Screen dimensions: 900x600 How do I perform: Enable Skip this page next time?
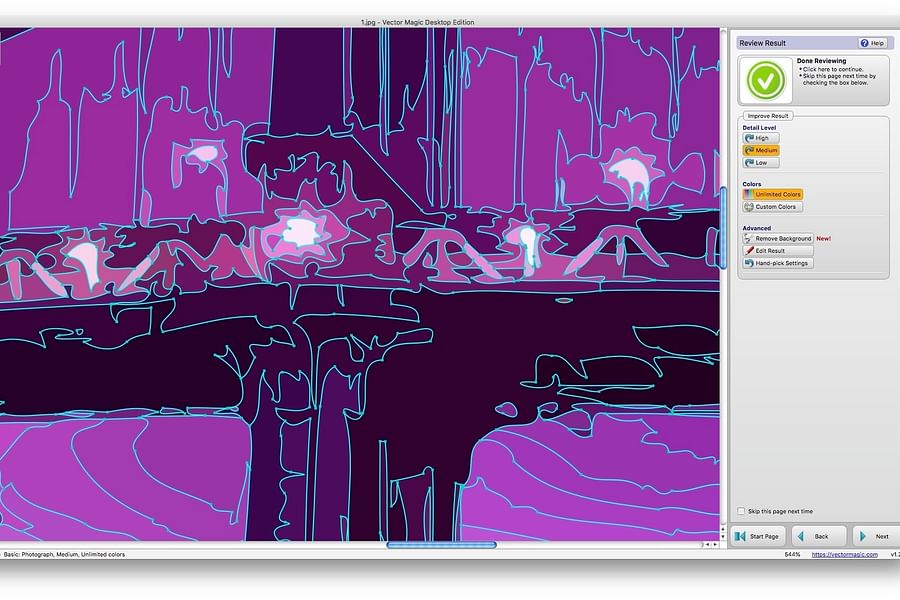click(739, 510)
